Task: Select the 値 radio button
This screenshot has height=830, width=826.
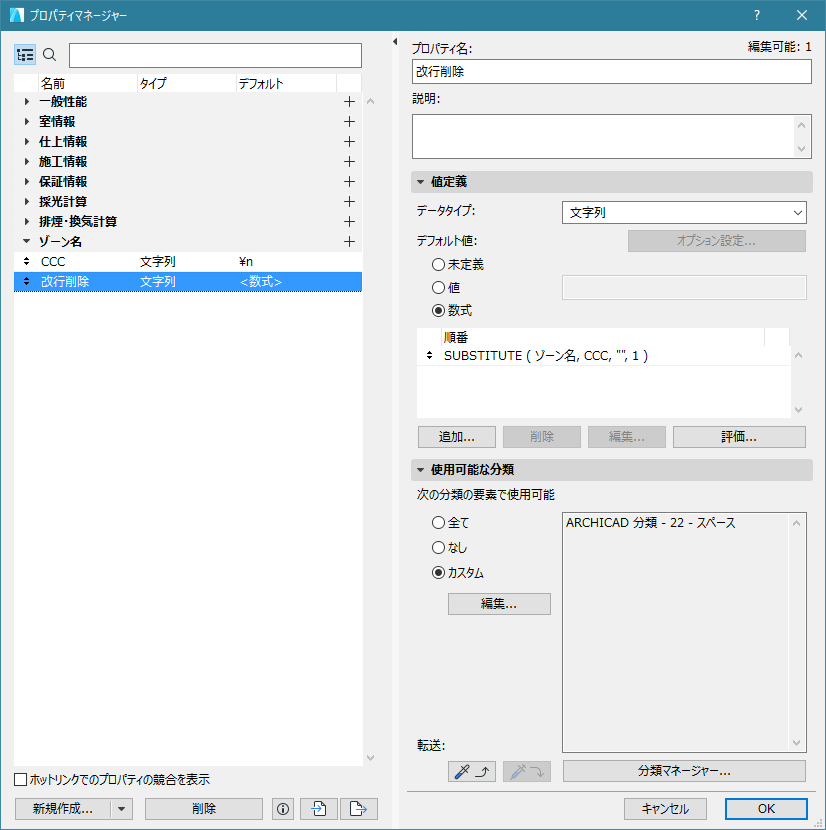Action: pyautogui.click(x=438, y=287)
